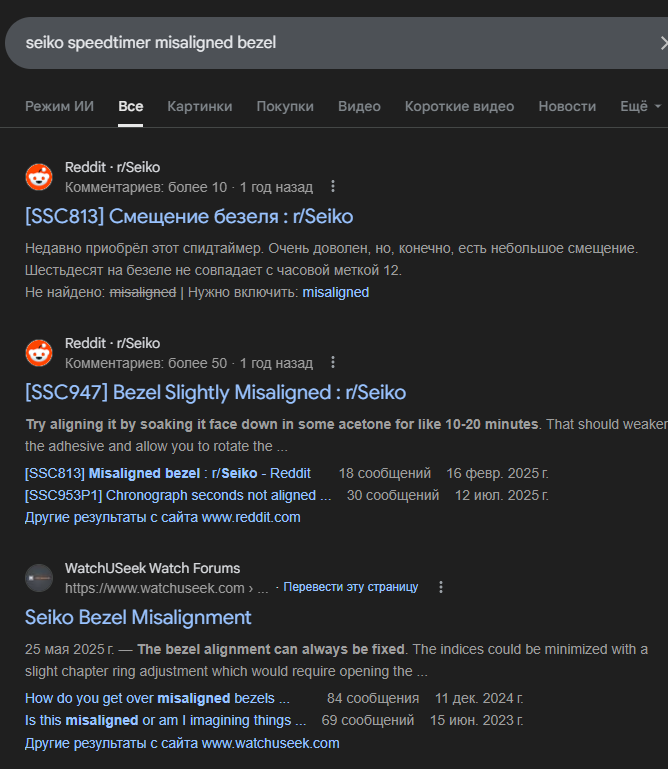Select the Все tab
668x769 pixels.
click(130, 106)
